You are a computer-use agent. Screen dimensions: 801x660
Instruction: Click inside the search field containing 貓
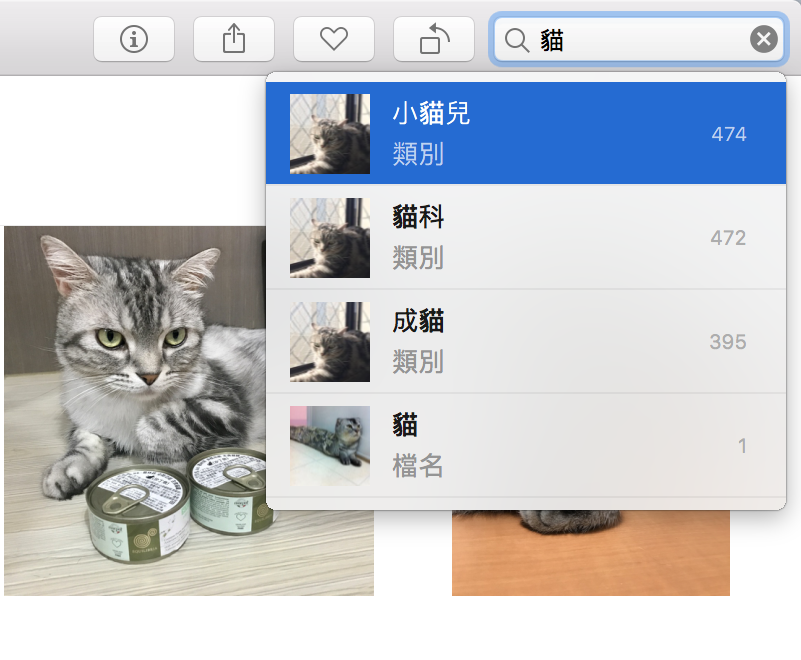(640, 40)
